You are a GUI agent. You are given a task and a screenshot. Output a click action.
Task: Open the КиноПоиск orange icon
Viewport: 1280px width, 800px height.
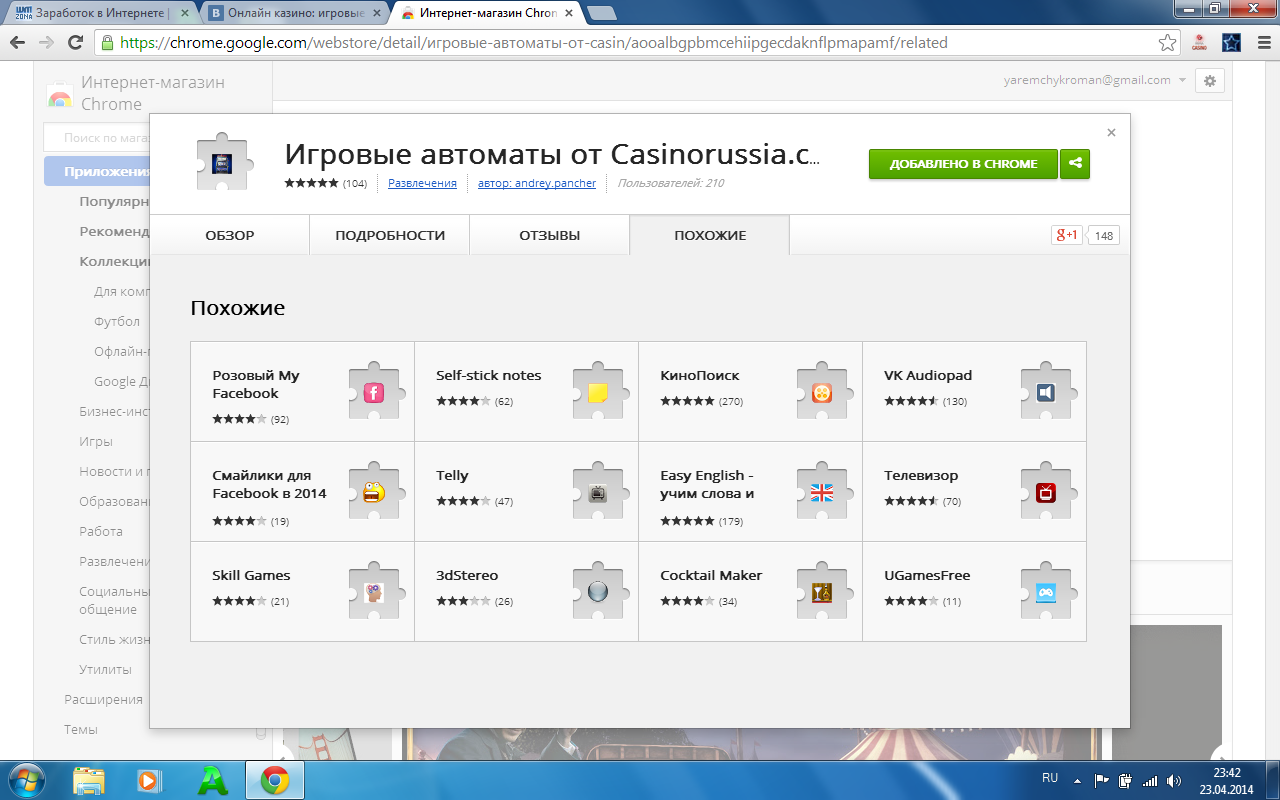[x=822, y=392]
